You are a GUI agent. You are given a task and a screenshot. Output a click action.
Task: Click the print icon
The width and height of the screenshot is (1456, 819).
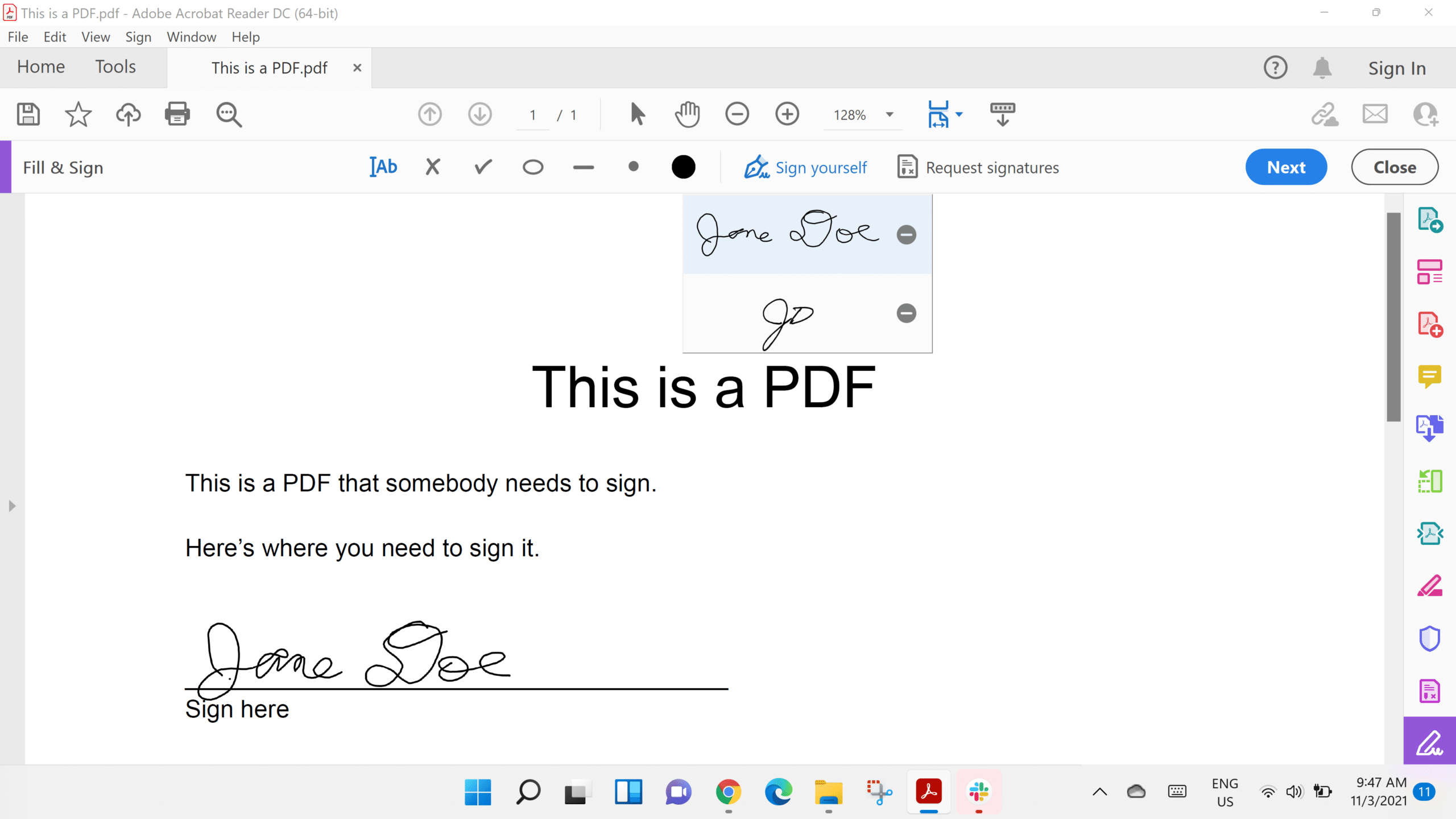(x=177, y=114)
